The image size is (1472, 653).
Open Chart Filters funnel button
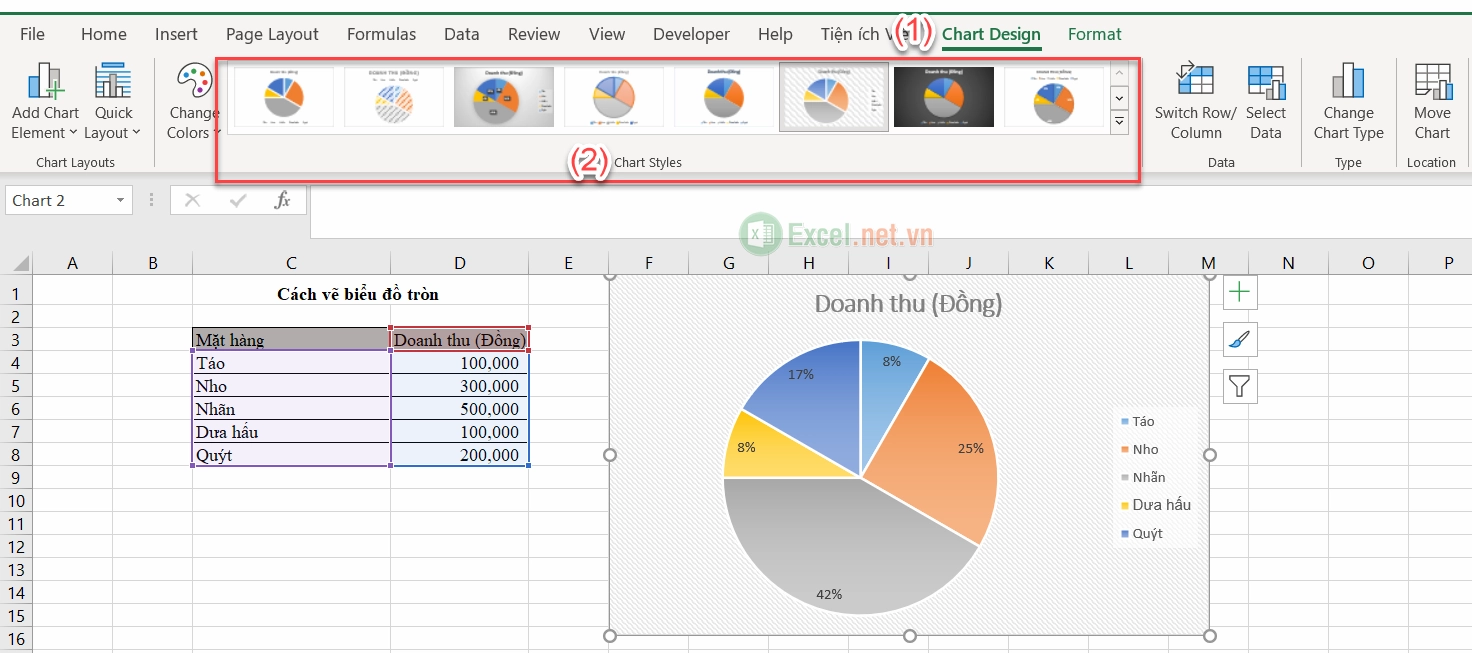point(1240,386)
